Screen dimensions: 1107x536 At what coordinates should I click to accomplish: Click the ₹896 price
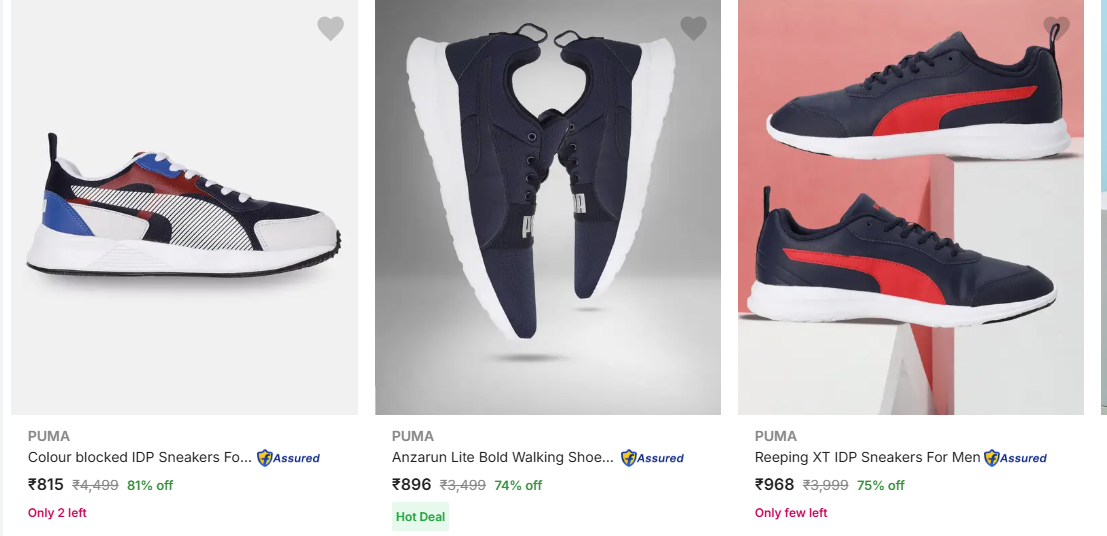pos(411,485)
